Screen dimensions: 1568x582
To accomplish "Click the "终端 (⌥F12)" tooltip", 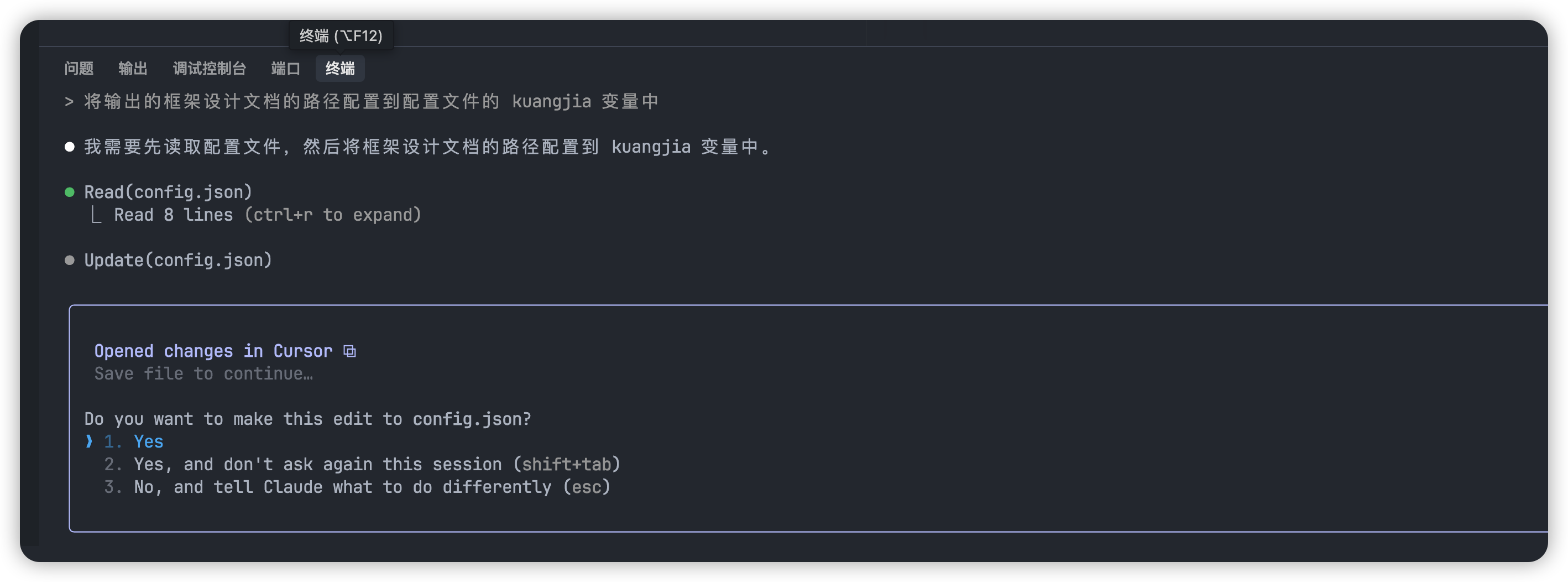I will tap(341, 36).
